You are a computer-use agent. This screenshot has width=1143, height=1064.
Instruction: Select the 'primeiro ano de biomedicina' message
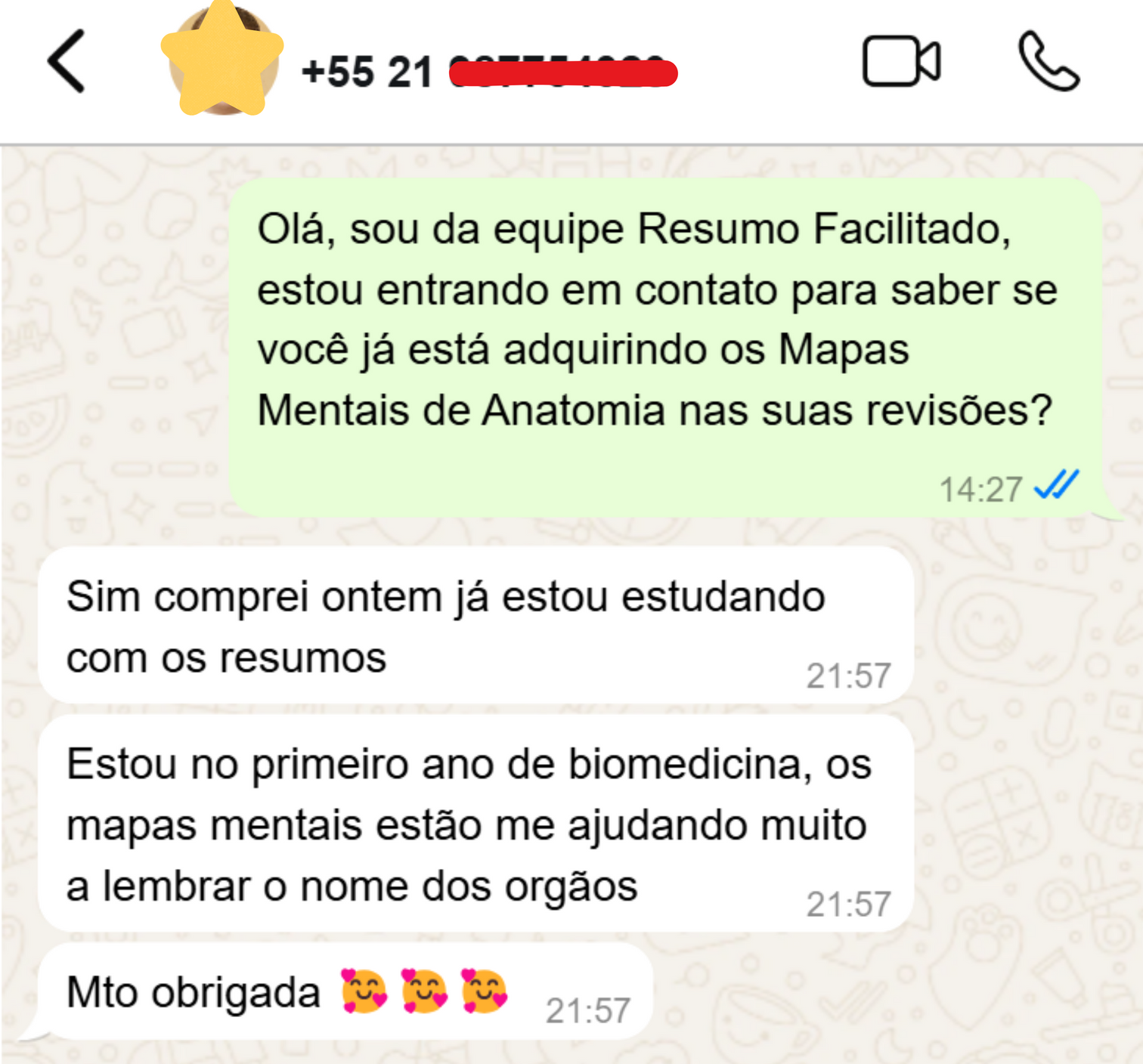(x=476, y=824)
